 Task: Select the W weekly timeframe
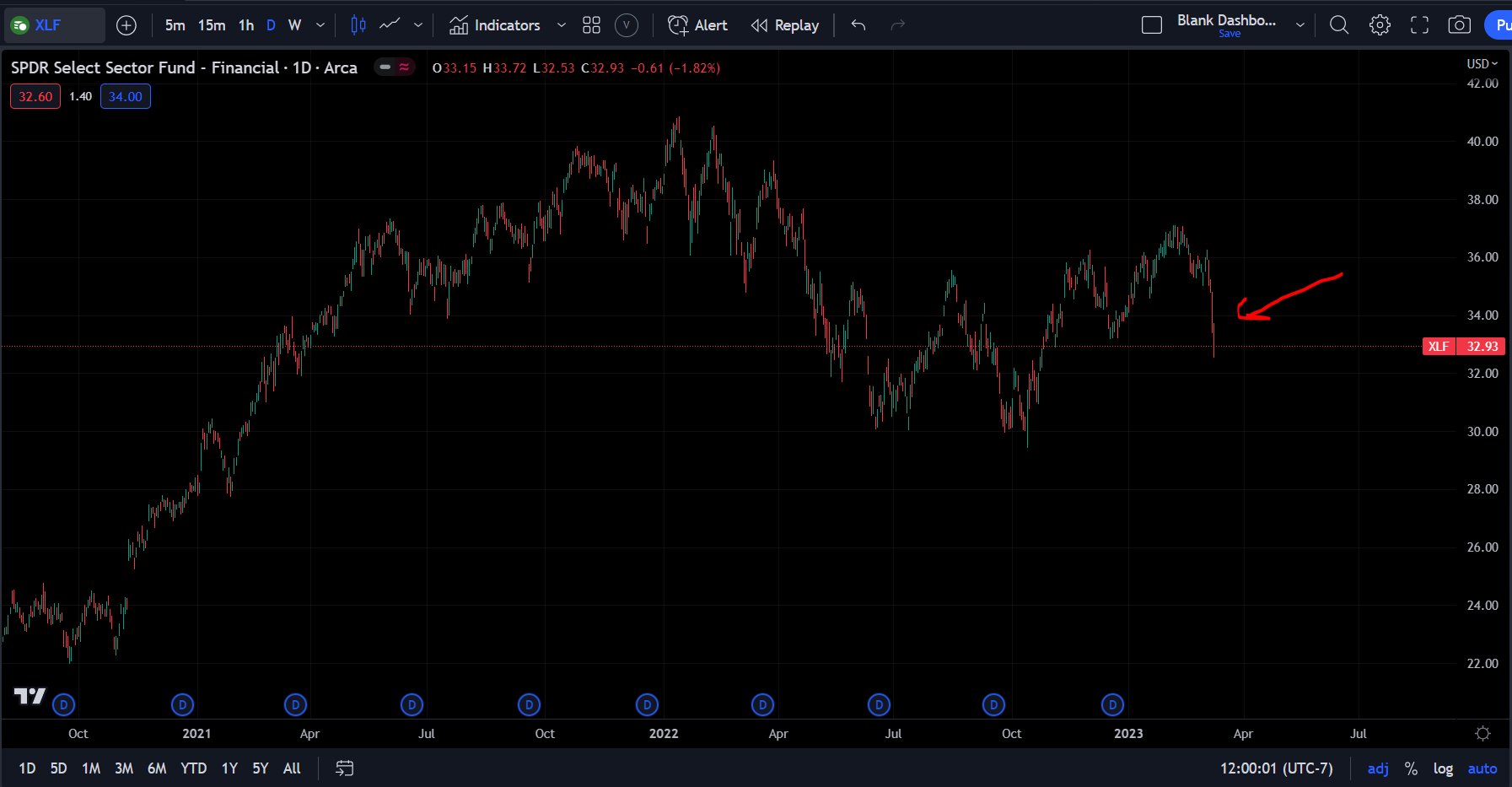coord(294,25)
